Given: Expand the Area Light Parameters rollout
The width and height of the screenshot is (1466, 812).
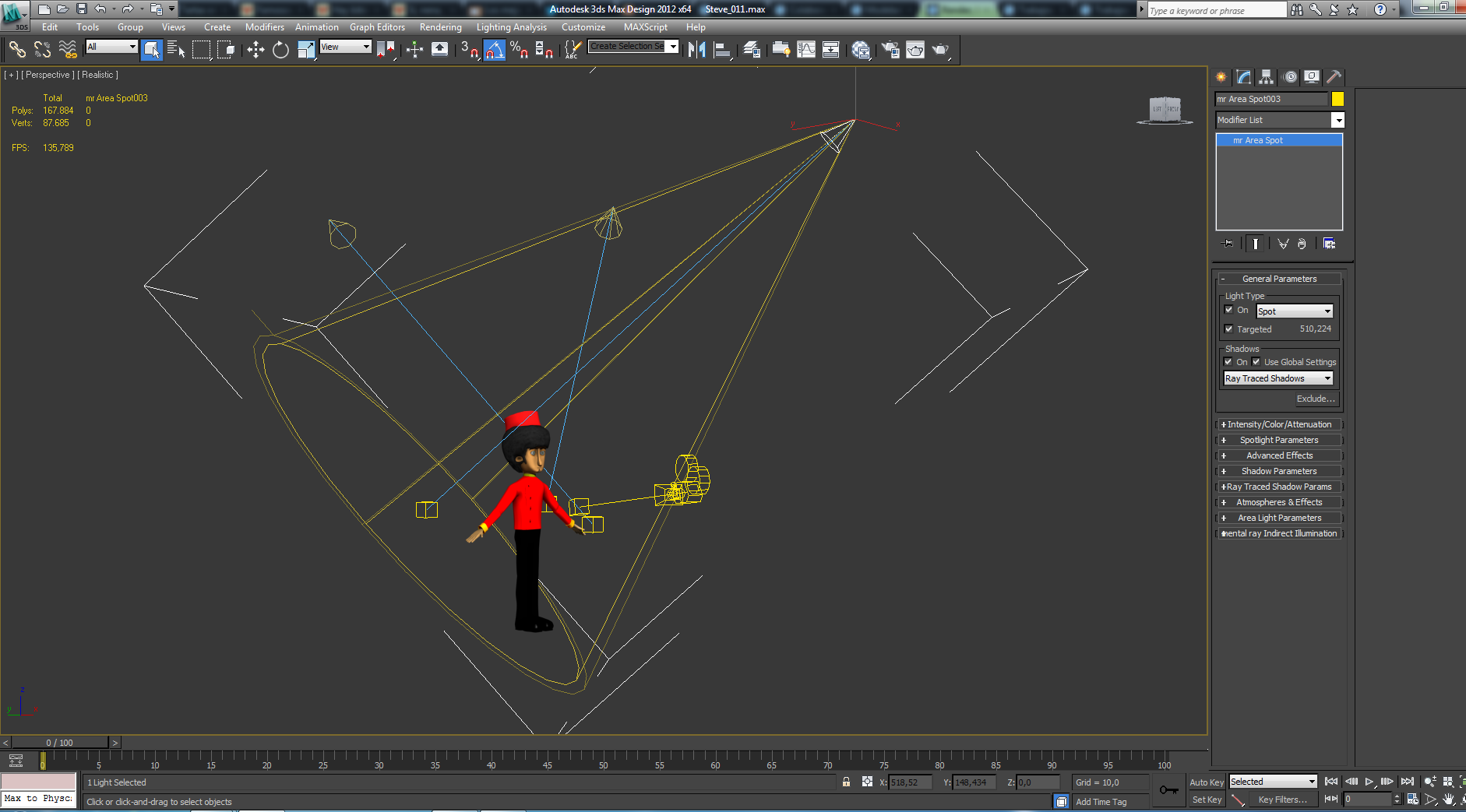Looking at the screenshot, I should coord(1279,518).
